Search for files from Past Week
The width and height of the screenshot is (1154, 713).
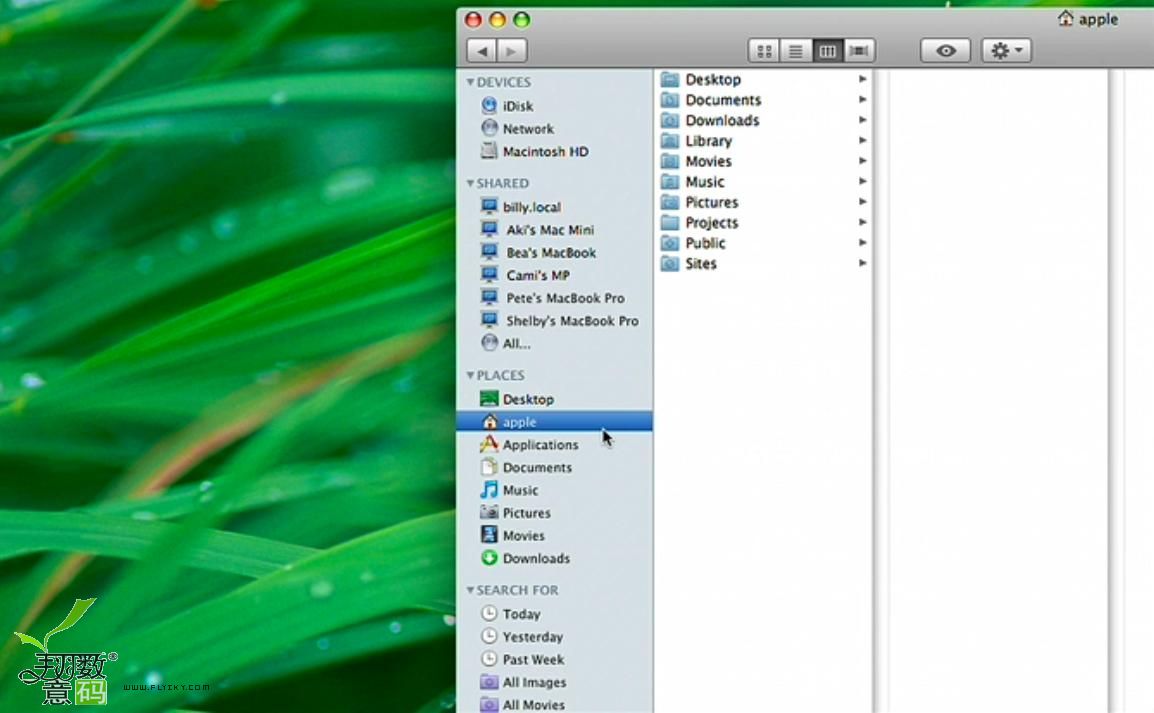tap(554, 659)
